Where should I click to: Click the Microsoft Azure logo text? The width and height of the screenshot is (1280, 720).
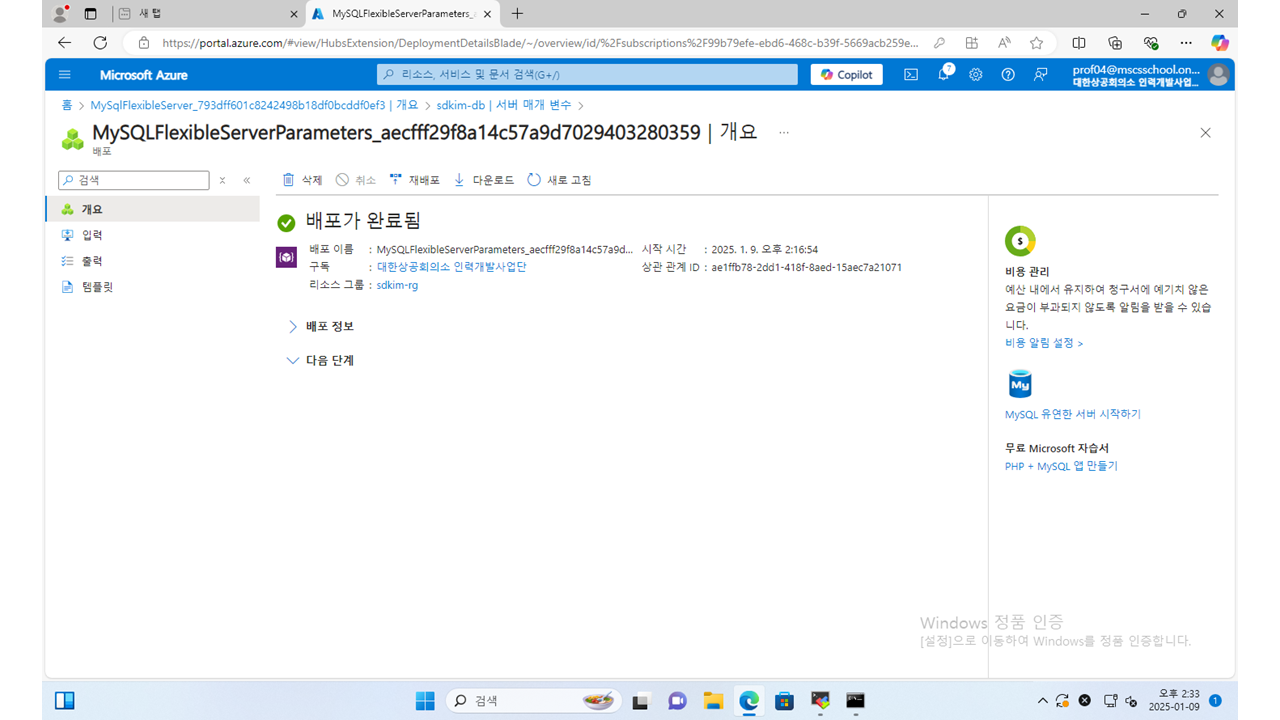coord(144,75)
